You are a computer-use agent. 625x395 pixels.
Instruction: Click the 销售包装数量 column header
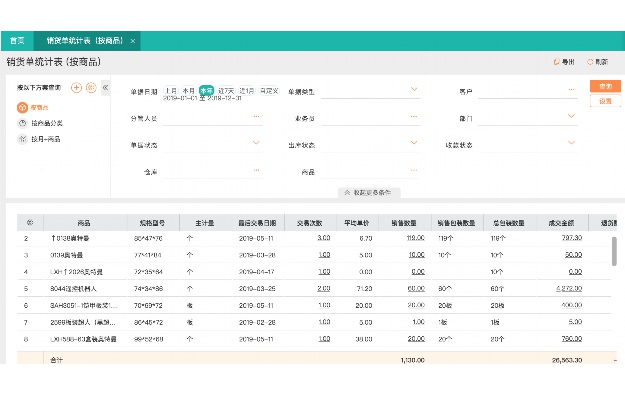click(456, 223)
